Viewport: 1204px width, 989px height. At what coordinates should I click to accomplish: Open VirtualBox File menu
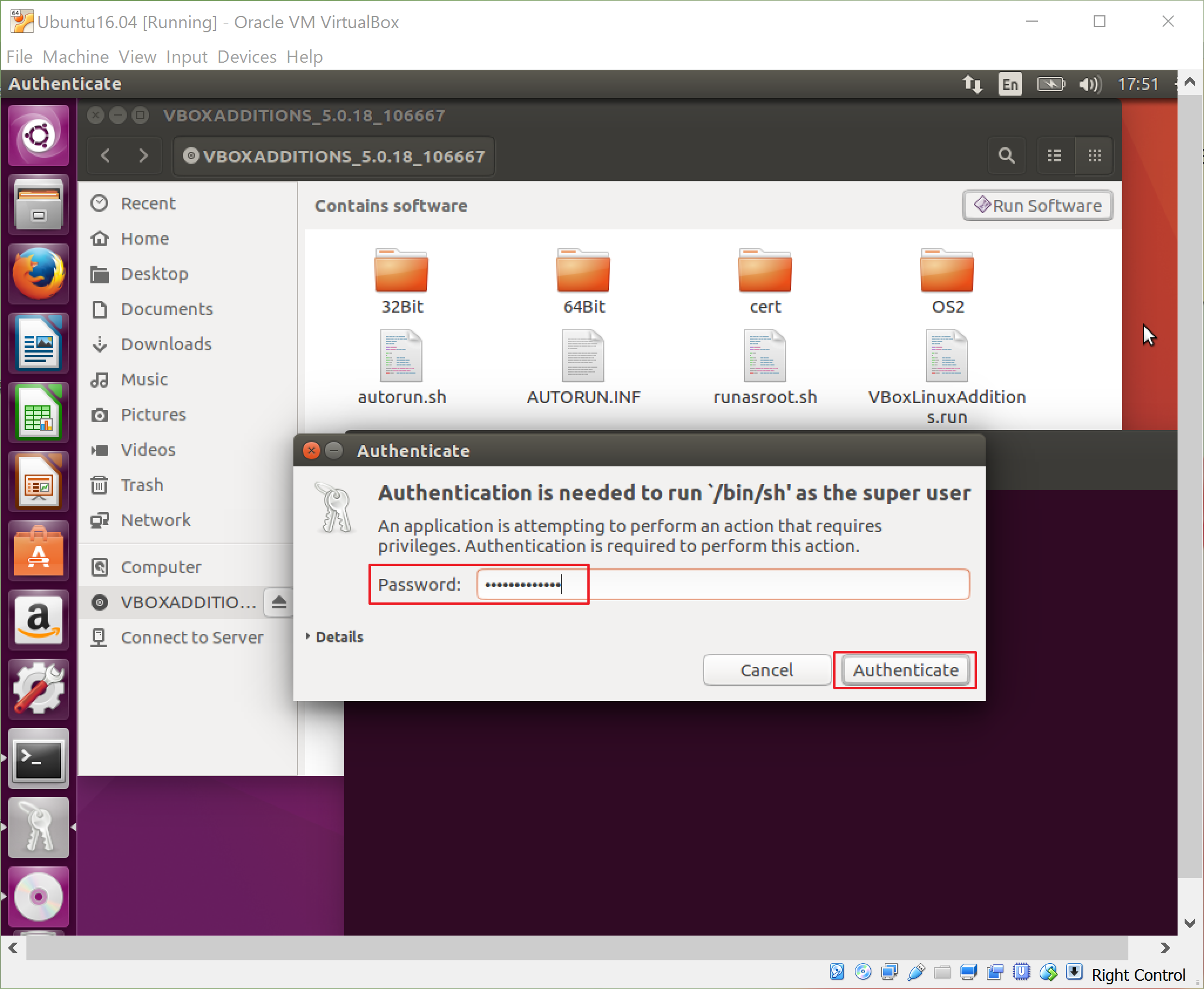(x=19, y=57)
